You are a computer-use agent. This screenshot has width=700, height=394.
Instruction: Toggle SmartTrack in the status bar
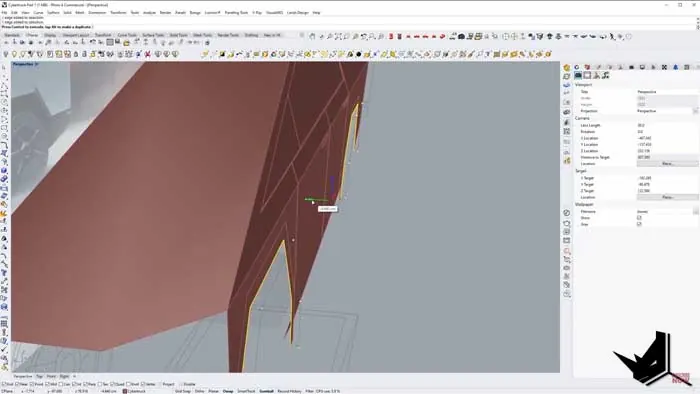pos(246,391)
